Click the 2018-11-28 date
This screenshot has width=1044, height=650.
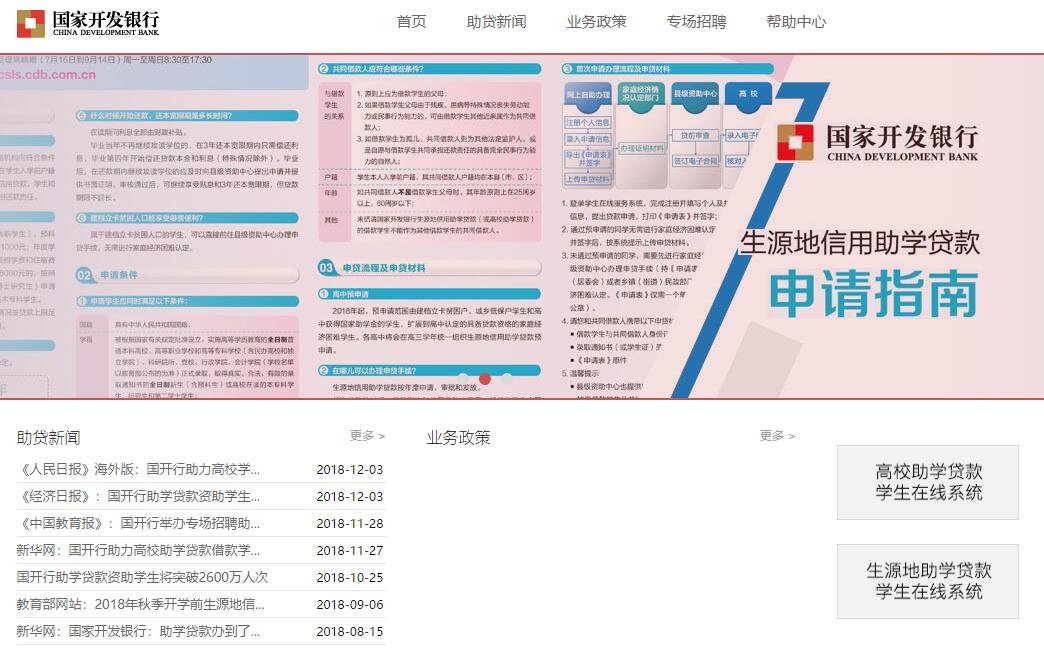pos(350,523)
